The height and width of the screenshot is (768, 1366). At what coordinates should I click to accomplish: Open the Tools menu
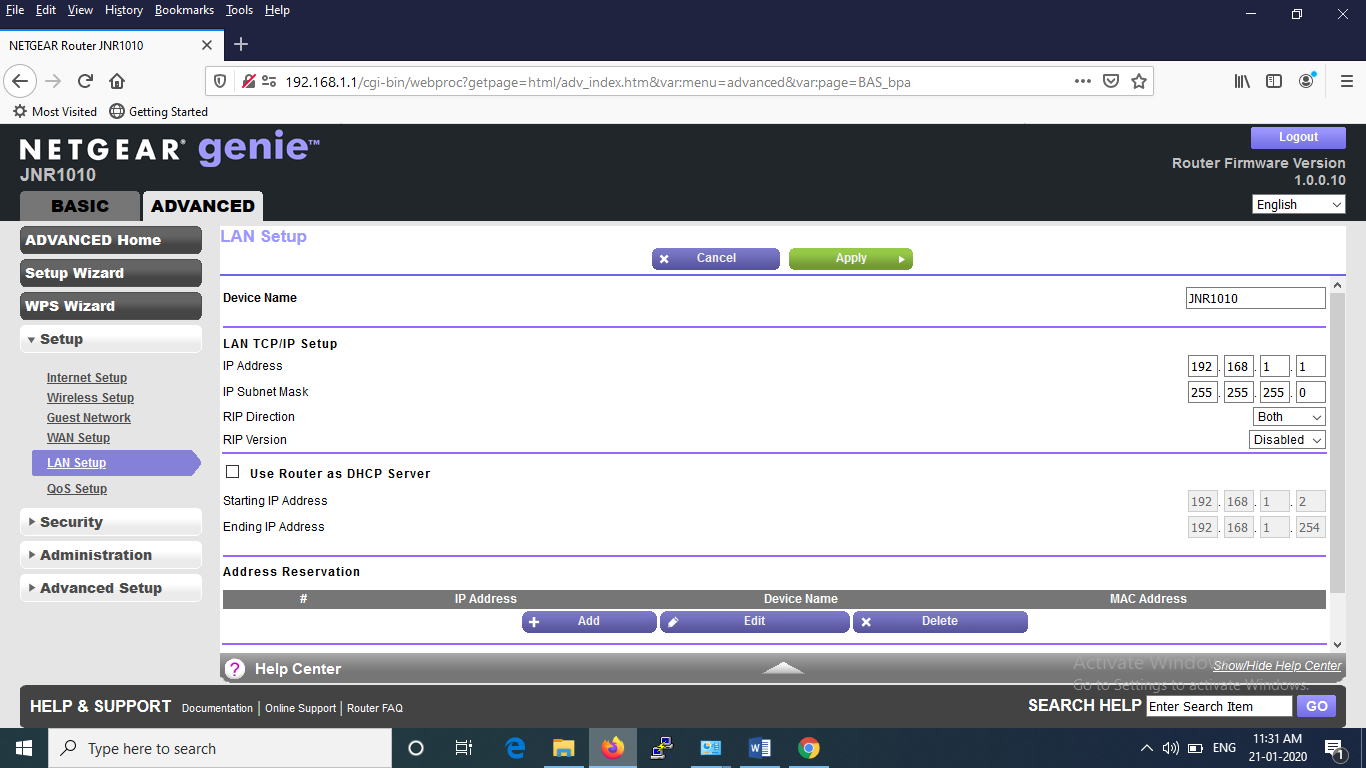239,10
